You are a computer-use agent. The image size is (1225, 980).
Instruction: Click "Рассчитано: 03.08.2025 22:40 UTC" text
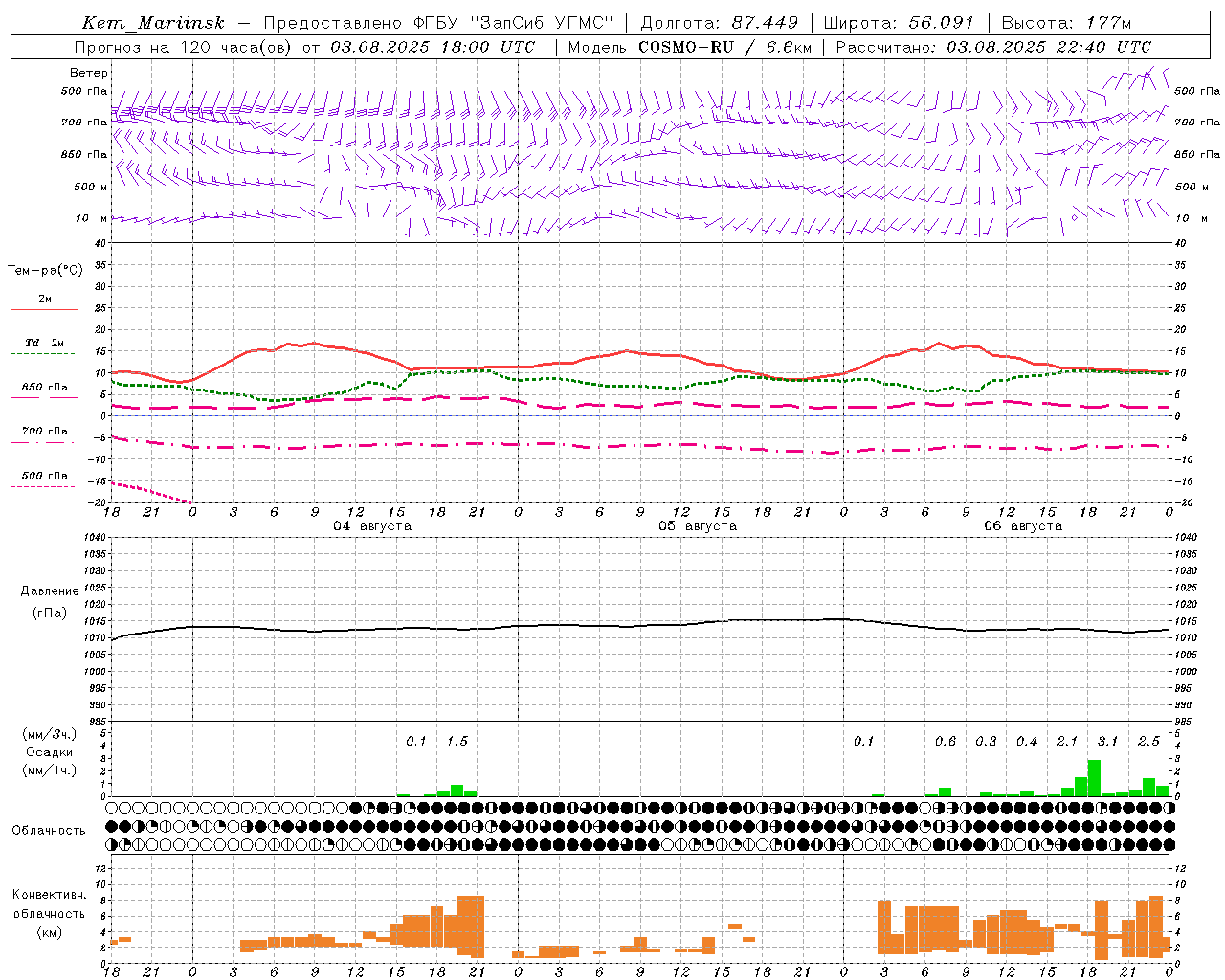click(x=993, y=47)
